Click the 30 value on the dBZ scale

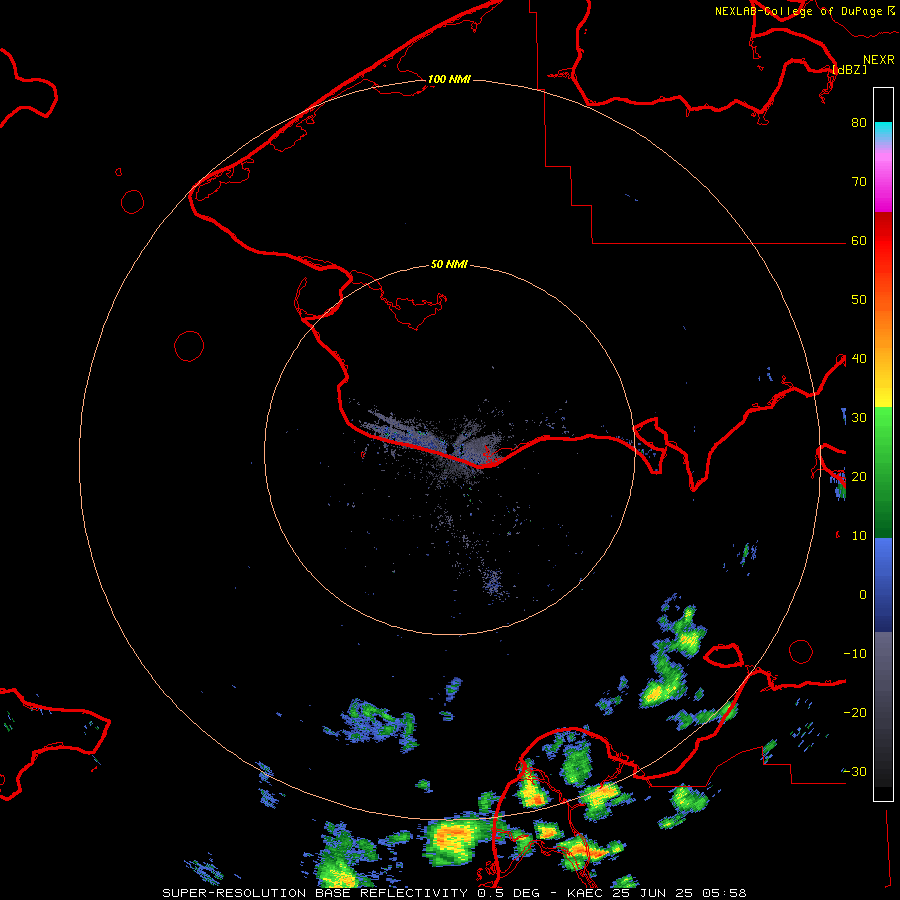click(859, 418)
